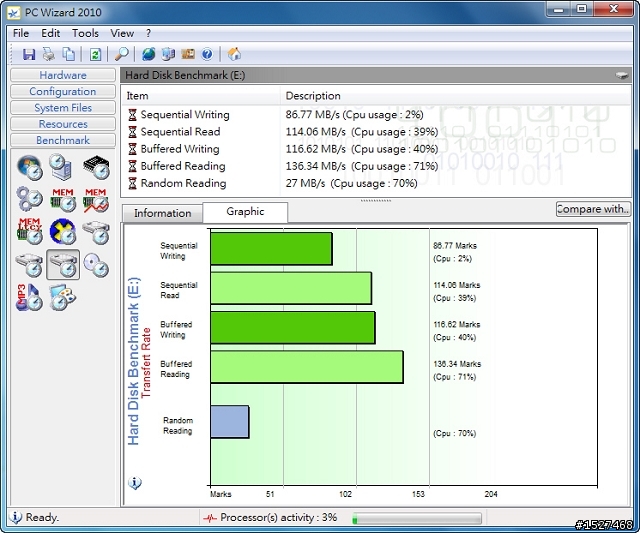Click the blue Help question mark icon
The height and width of the screenshot is (533, 640).
pyautogui.click(x=207, y=54)
